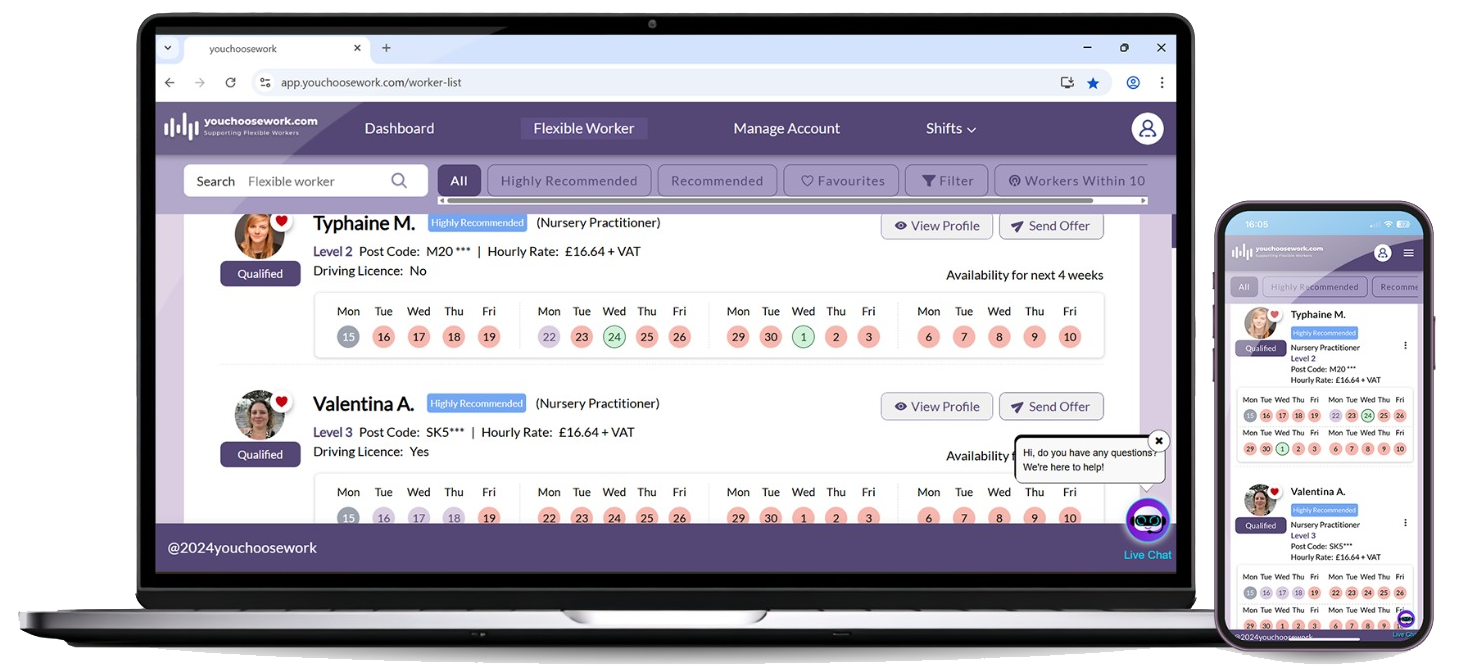Viewport: 1458px width, 665px height.
Task: Reload the page with the refresh icon
Action: point(230,83)
